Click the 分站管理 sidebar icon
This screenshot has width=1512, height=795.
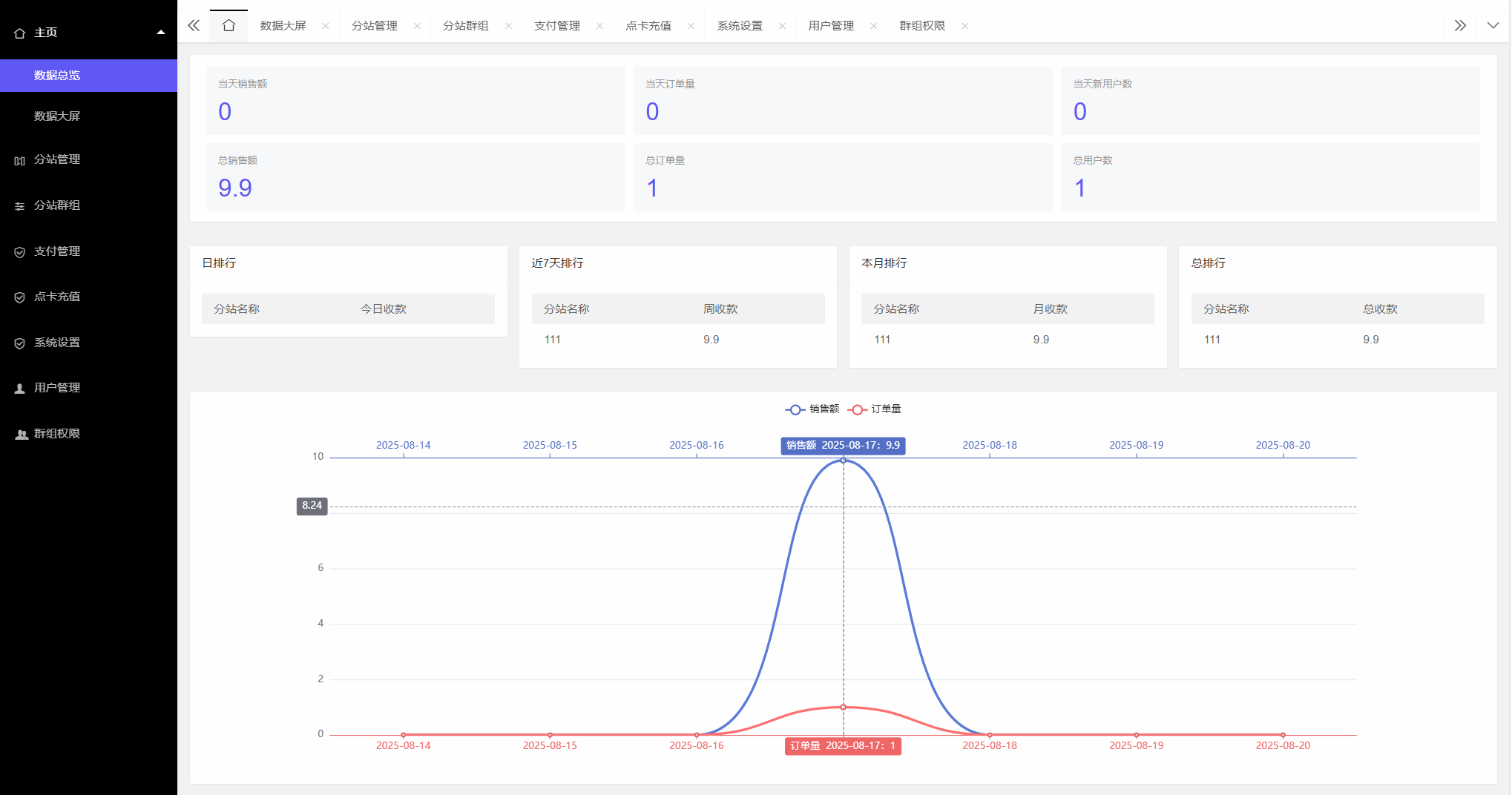click(20, 160)
